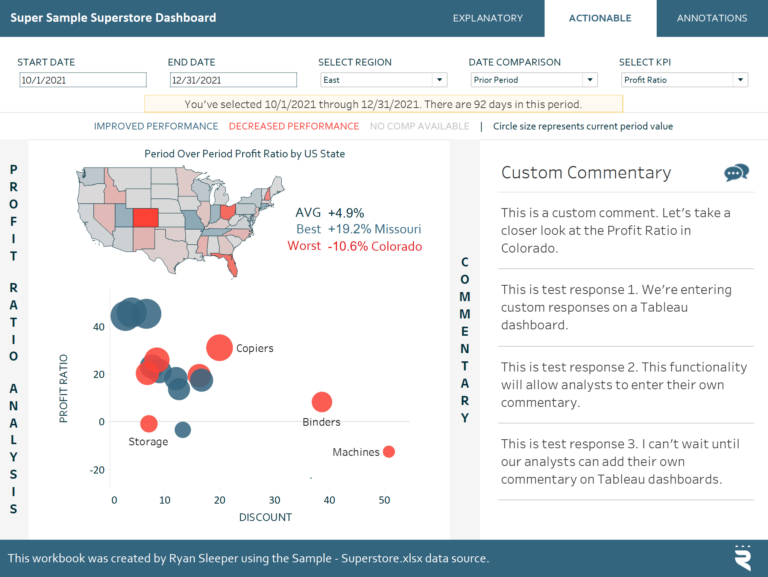Viewport: 768px width, 577px height.
Task: Click the red Machines circle on scatter plot
Action: tap(389, 452)
